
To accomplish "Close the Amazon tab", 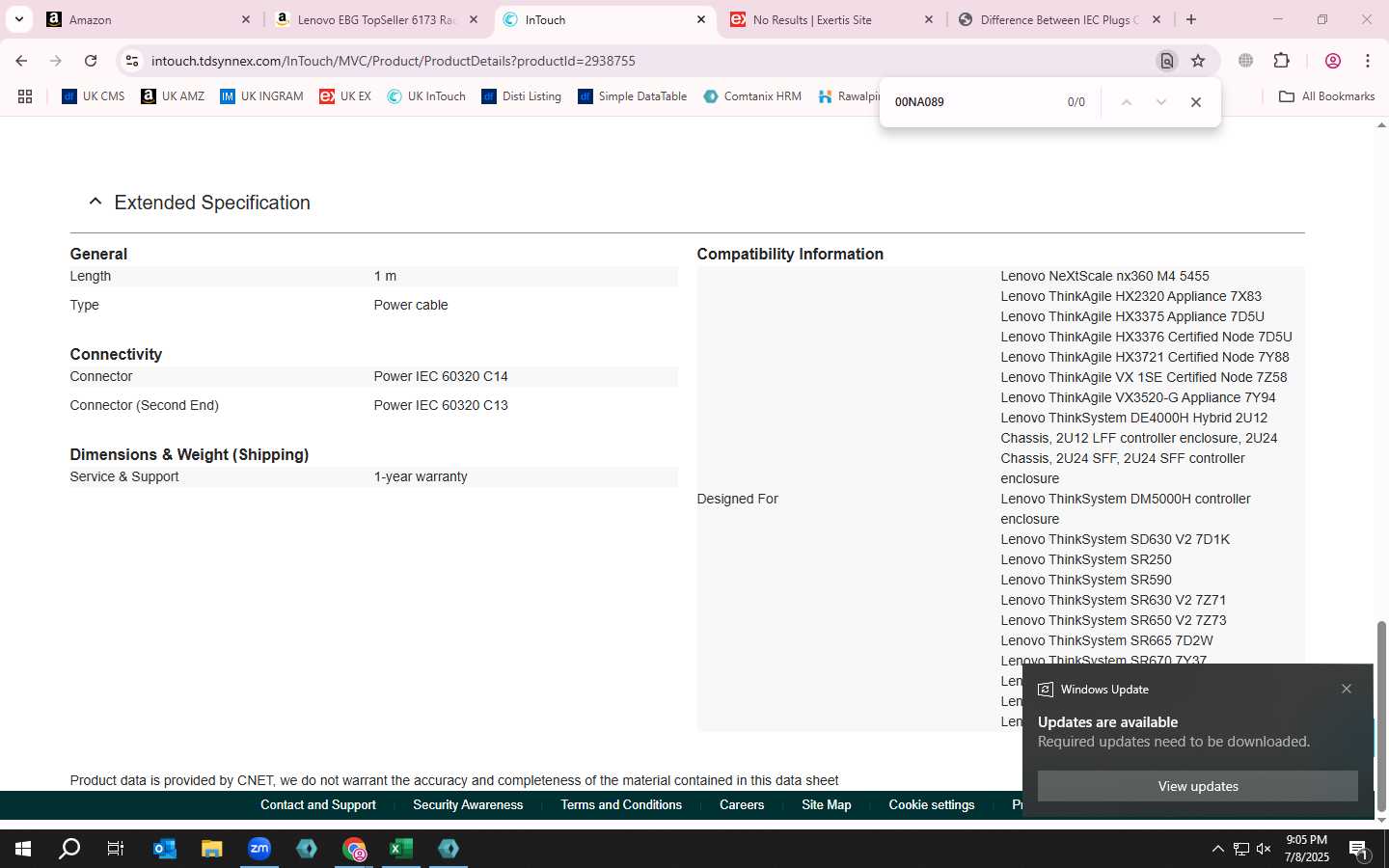I will [245, 19].
